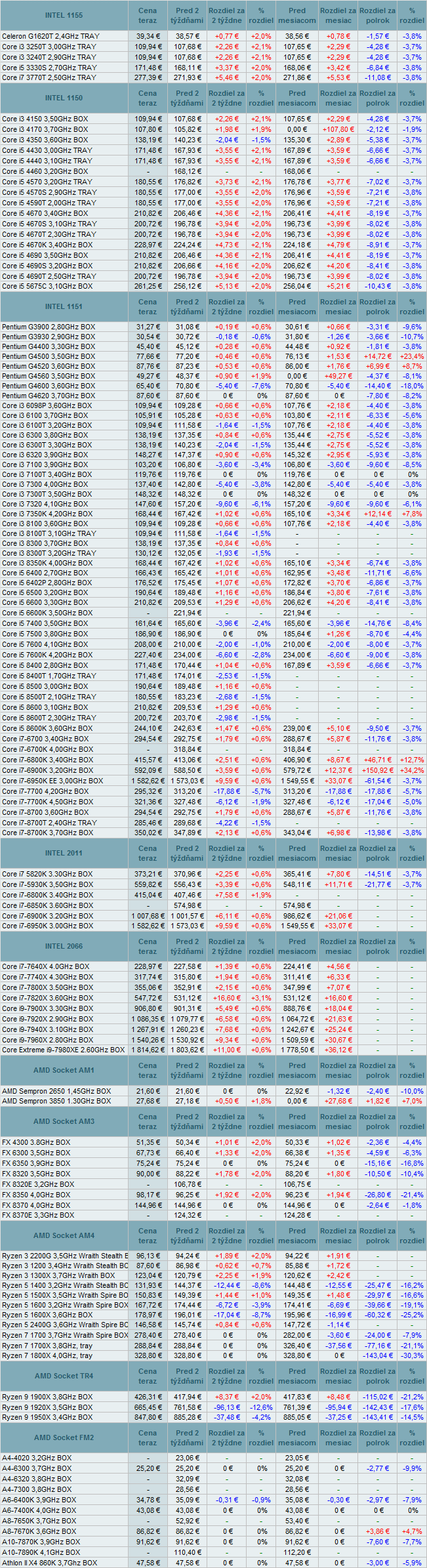Viewport: 427px width, 1568px height.
Task: Click the INTEL 1150 section header
Action: (x=64, y=98)
